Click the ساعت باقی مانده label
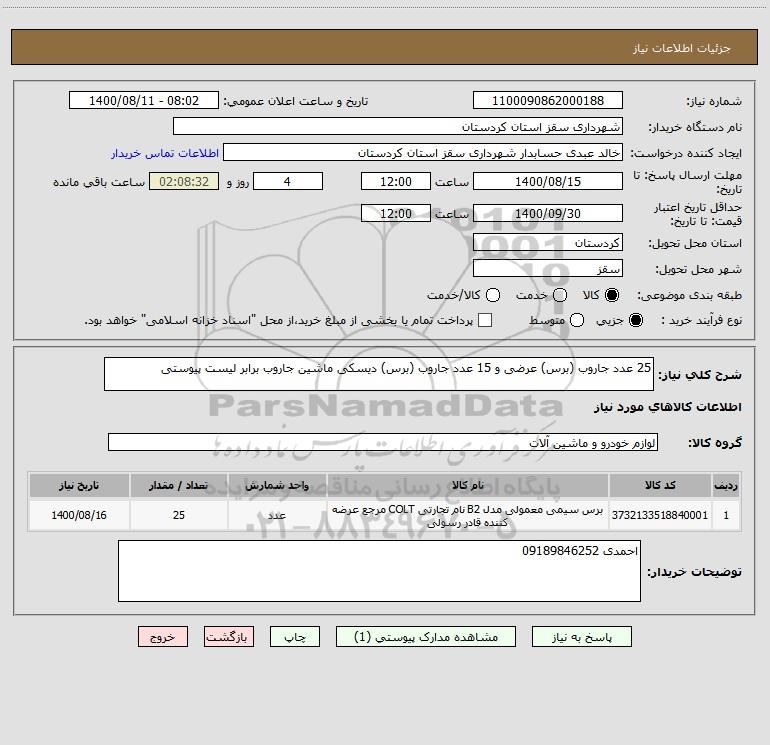The width and height of the screenshot is (770, 745). coord(99,182)
